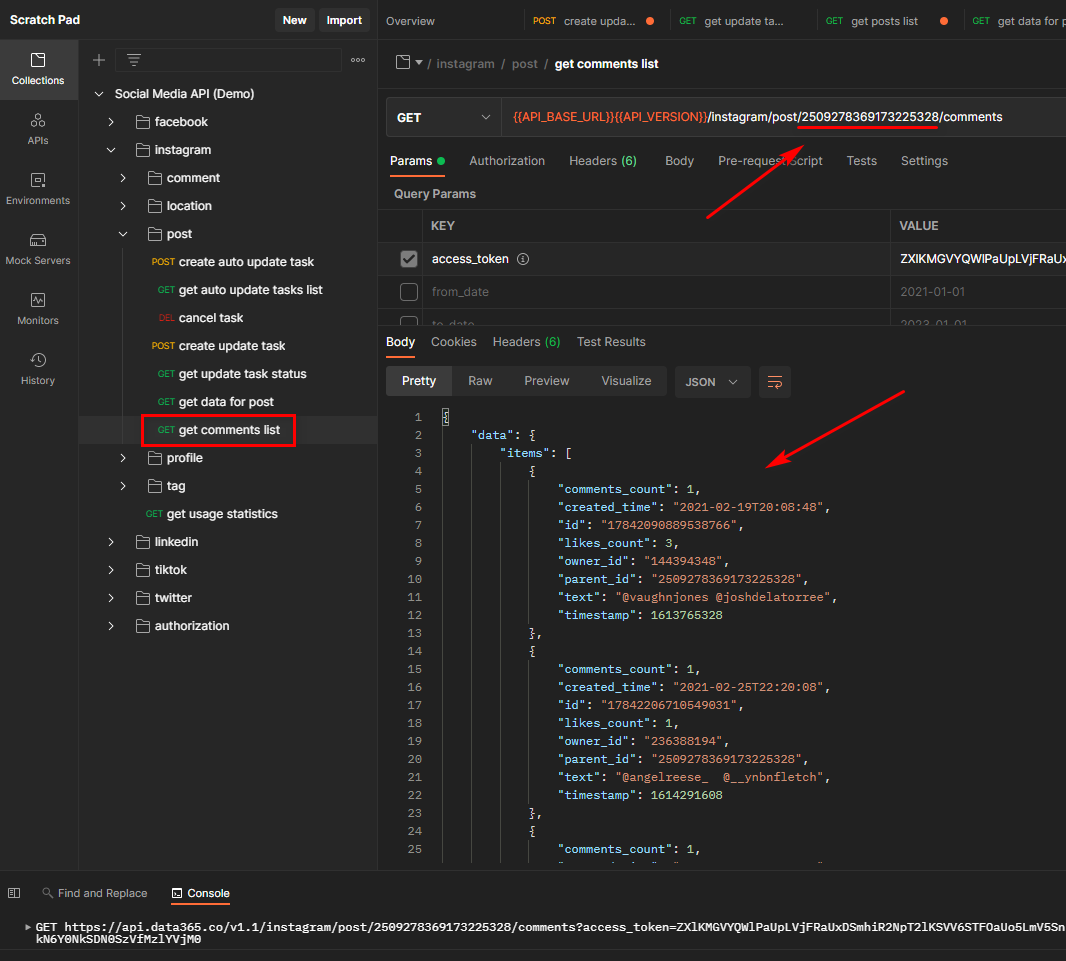Expand the tag folder
The width and height of the screenshot is (1066, 961).
123,486
